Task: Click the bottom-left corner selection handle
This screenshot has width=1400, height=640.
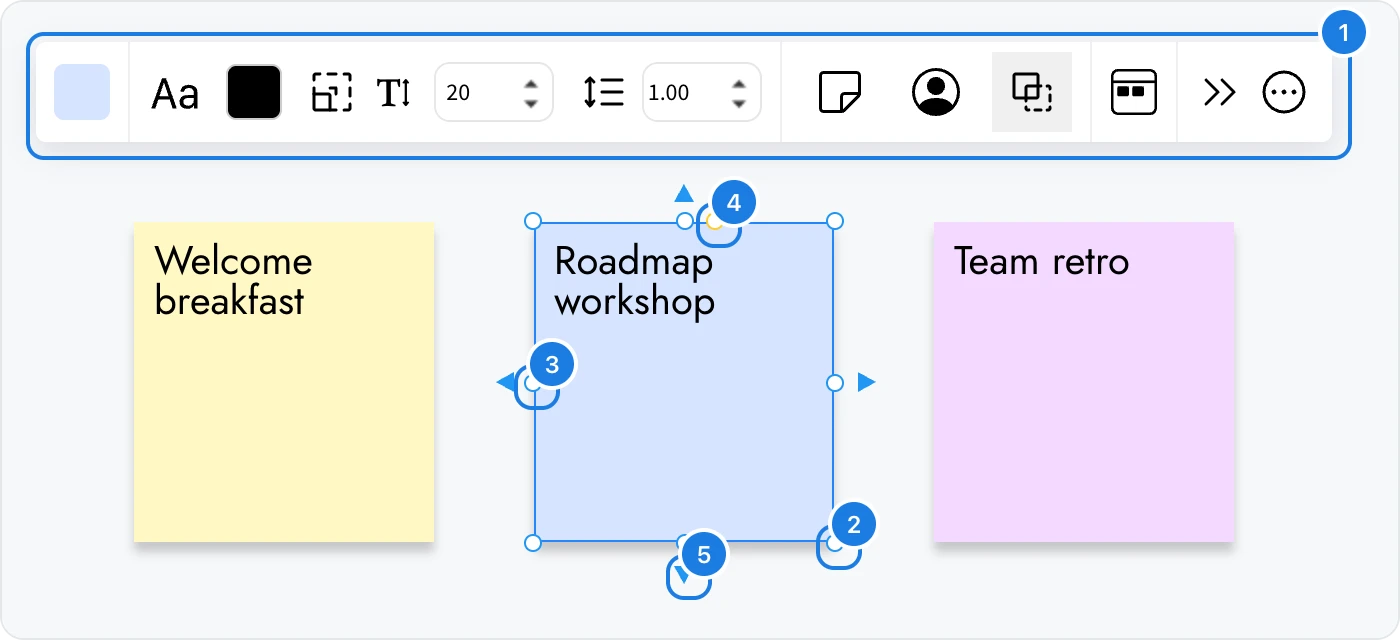Action: (x=533, y=543)
